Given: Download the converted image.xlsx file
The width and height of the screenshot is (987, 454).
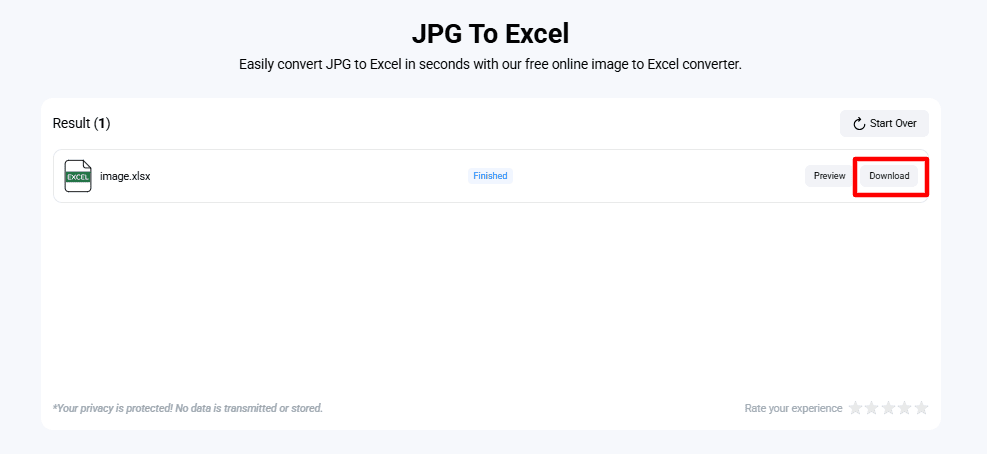Looking at the screenshot, I should [x=889, y=176].
